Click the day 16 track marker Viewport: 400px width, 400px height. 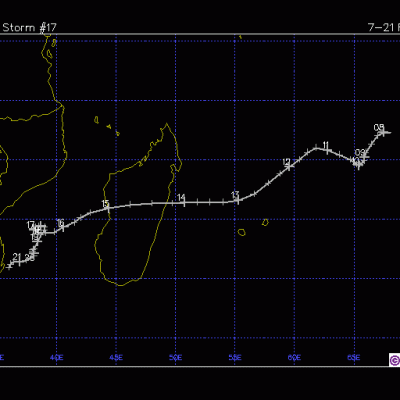pos(63,227)
